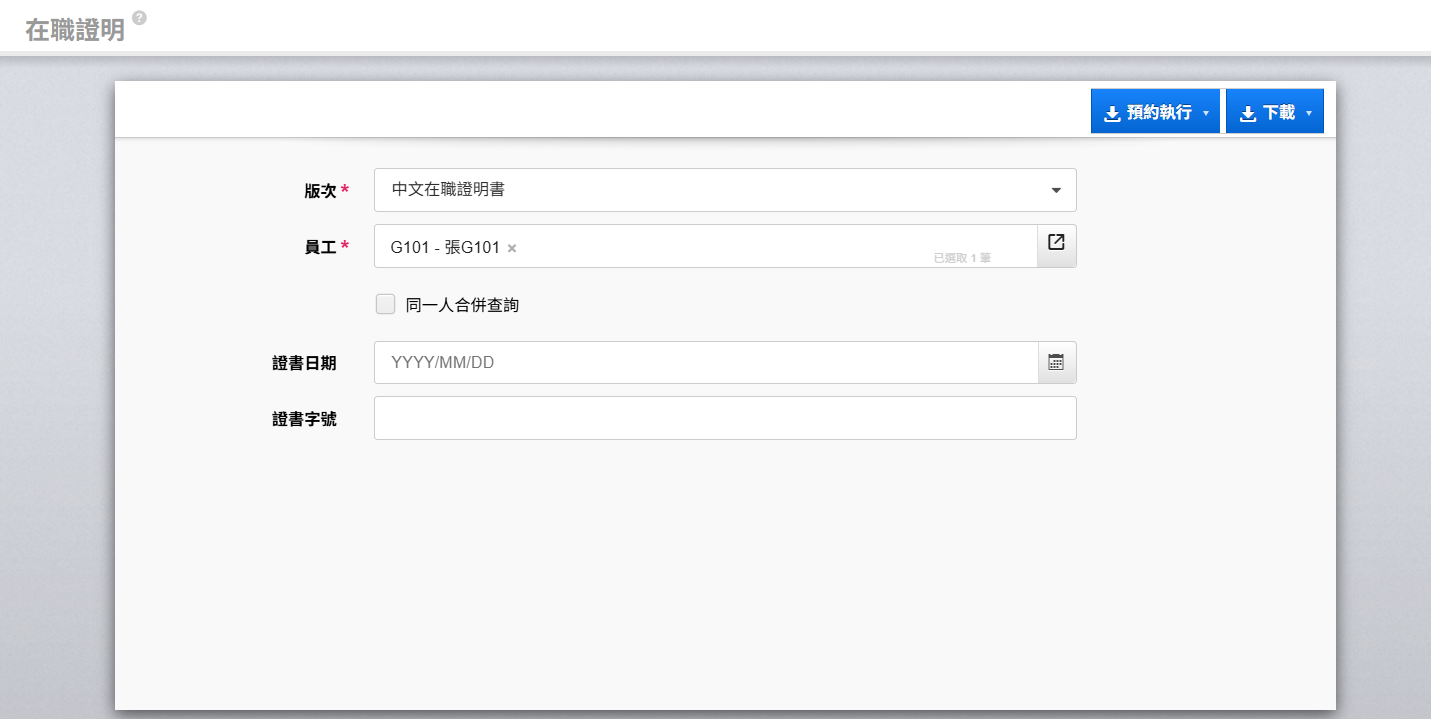Open the calendar picker for 證書日期
The image size is (1431, 719).
click(x=1056, y=362)
